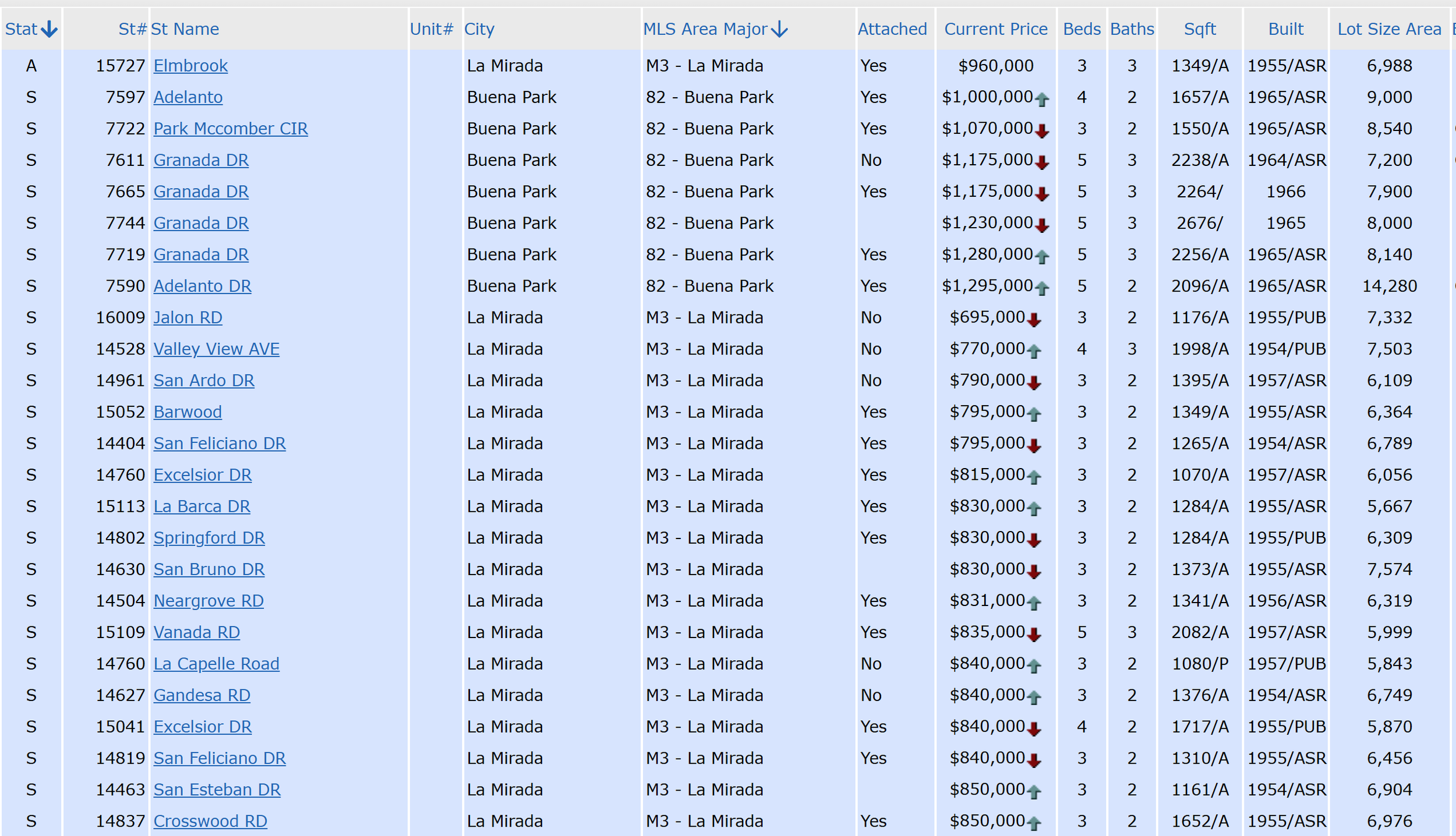Image resolution: width=1456 pixels, height=836 pixels.
Task: Open the Crosswood RD listing
Action: pos(210,821)
